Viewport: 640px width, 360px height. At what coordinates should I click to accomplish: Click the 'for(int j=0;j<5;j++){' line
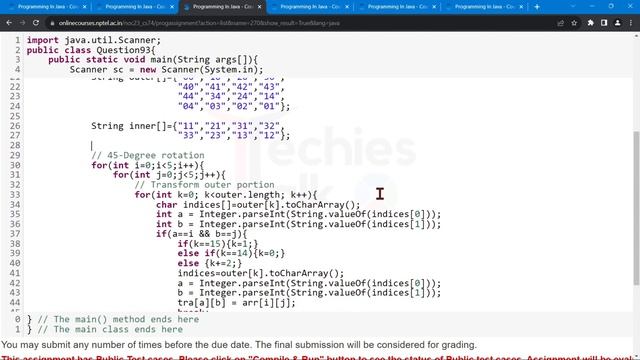click(169, 175)
